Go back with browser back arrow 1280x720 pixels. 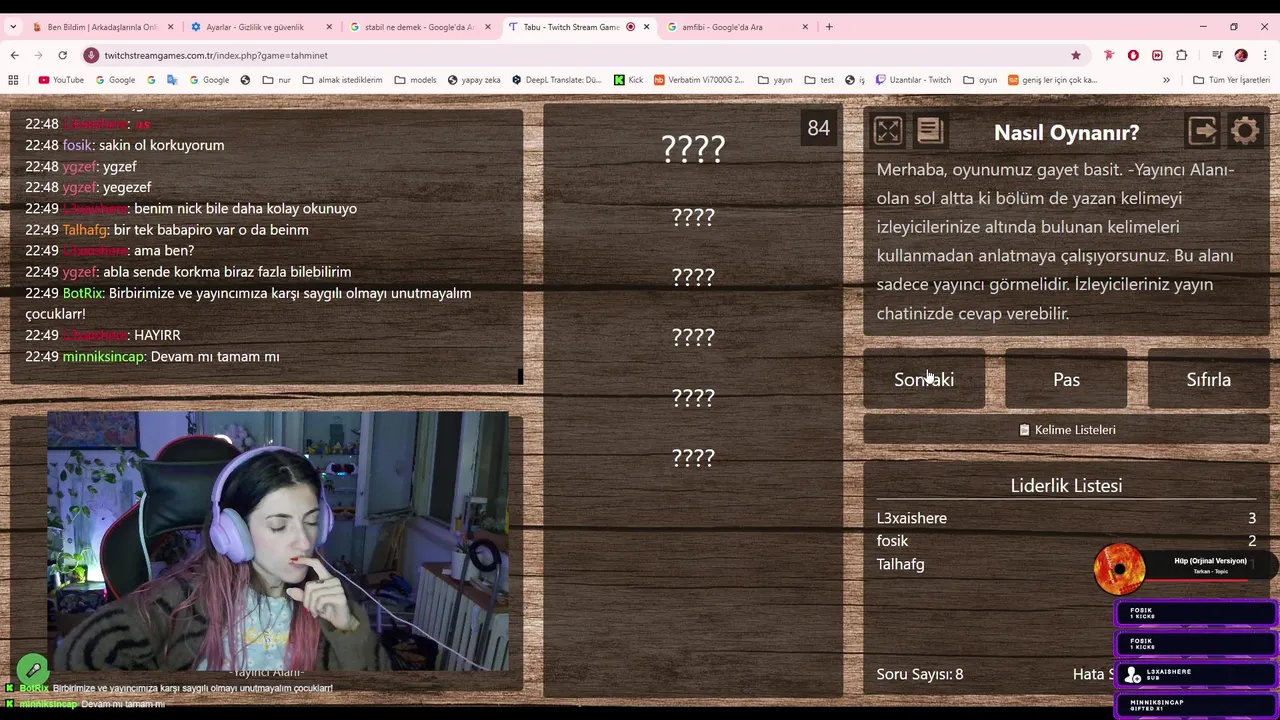14,55
